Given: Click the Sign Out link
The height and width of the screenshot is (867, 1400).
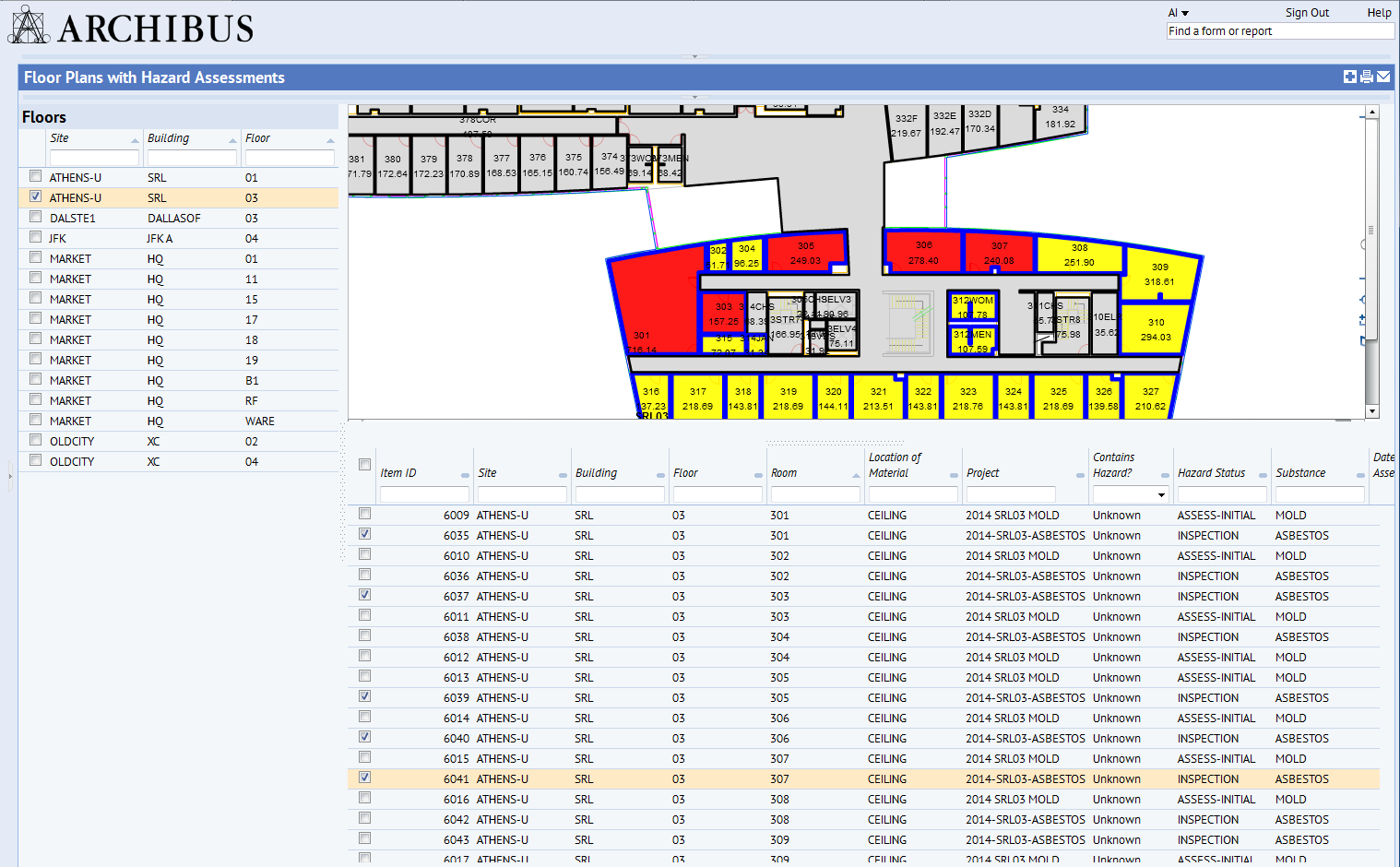Looking at the screenshot, I should 1307,13.
